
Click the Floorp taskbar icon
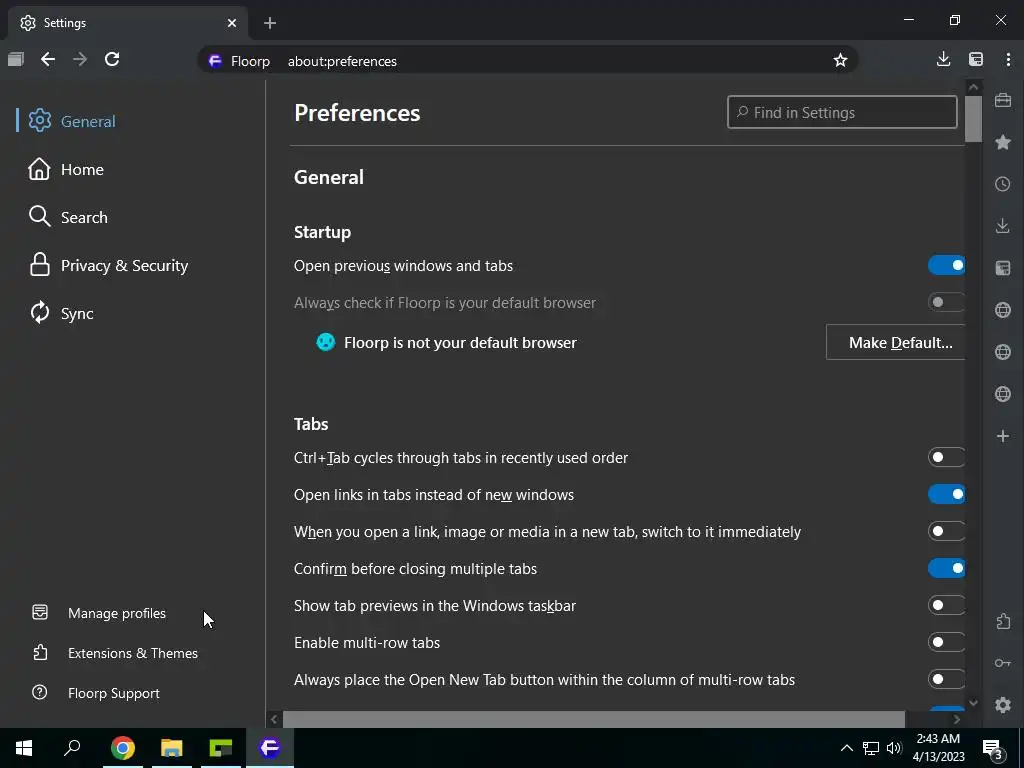point(270,747)
